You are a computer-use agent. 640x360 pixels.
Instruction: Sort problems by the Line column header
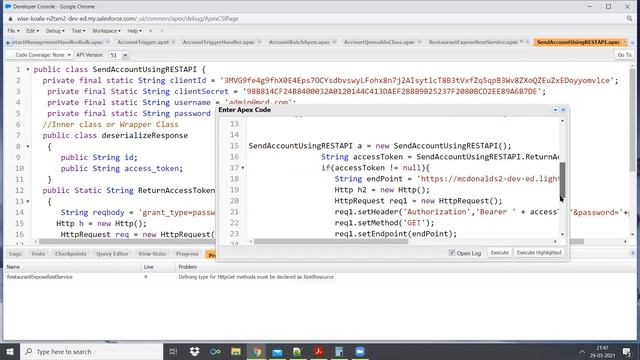[158, 267]
